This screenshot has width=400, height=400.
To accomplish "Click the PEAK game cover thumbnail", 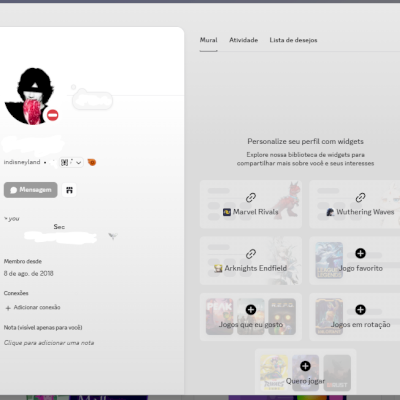I will (x=219, y=316).
